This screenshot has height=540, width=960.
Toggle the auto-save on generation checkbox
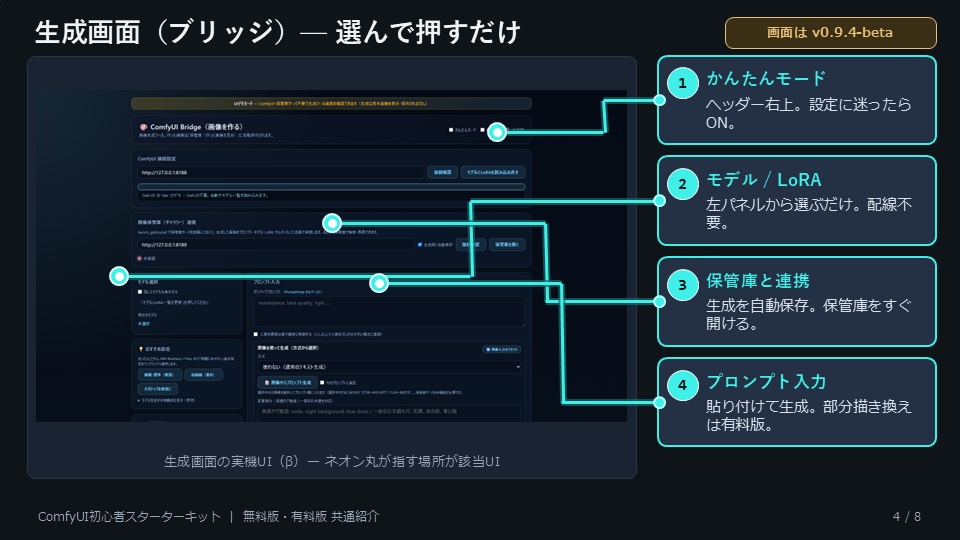point(420,244)
